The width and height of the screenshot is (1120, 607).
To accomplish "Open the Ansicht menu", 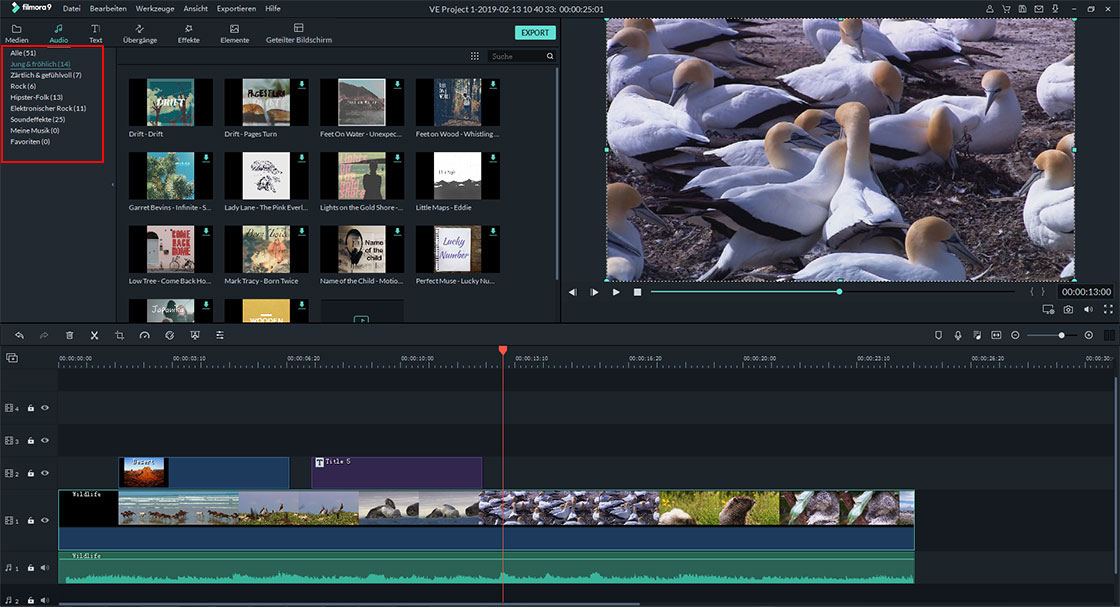I will (x=196, y=9).
